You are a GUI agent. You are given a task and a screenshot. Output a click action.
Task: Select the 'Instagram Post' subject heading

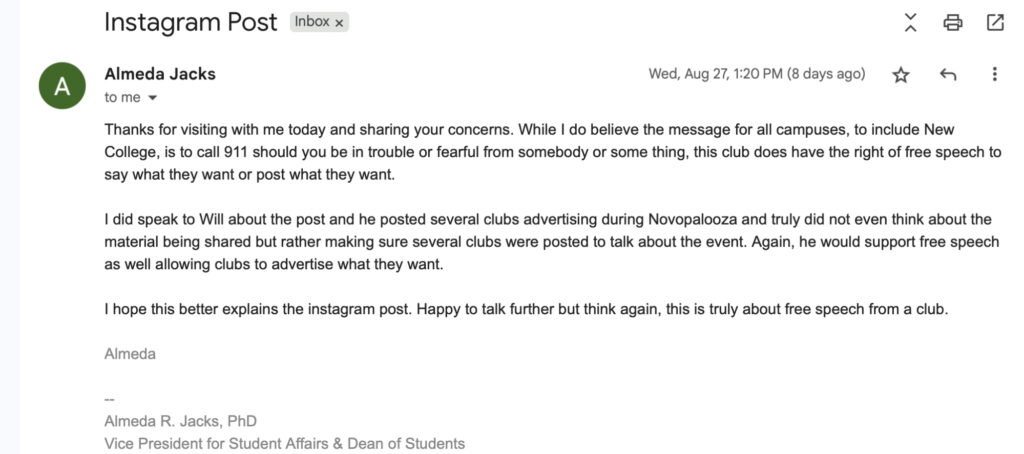190,22
